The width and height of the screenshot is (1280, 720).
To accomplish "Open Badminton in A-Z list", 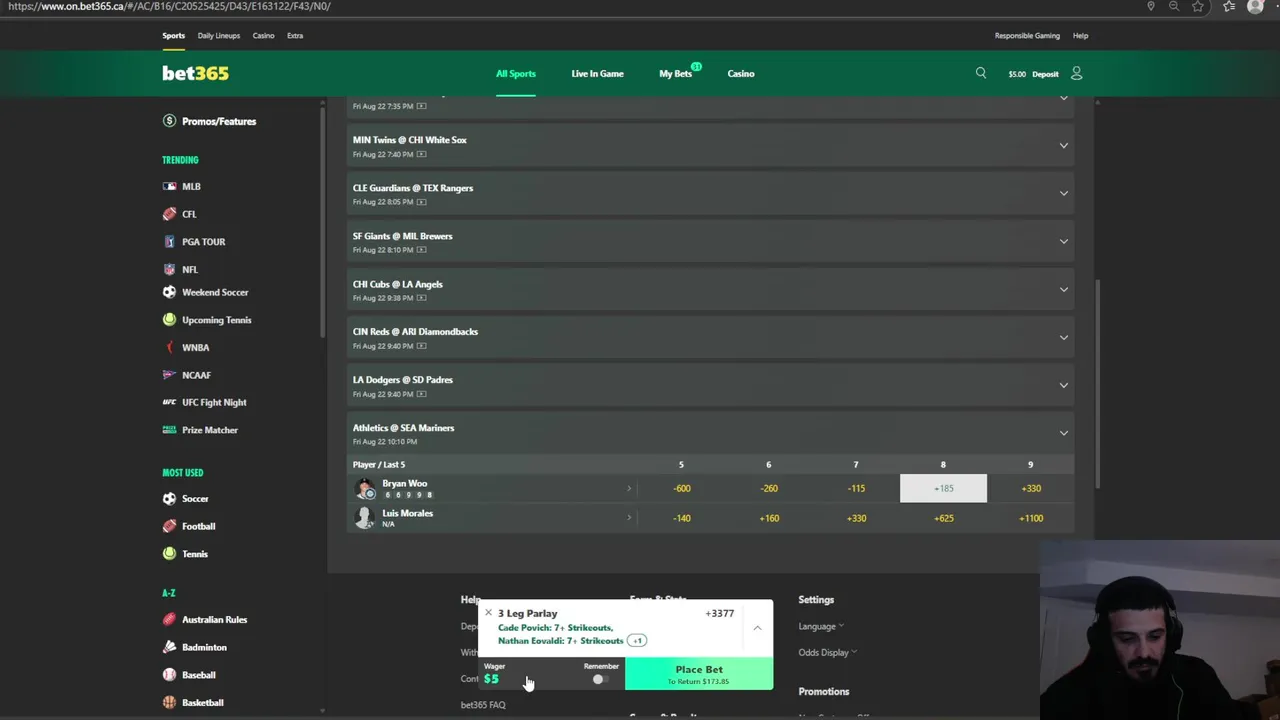I will click(x=204, y=647).
